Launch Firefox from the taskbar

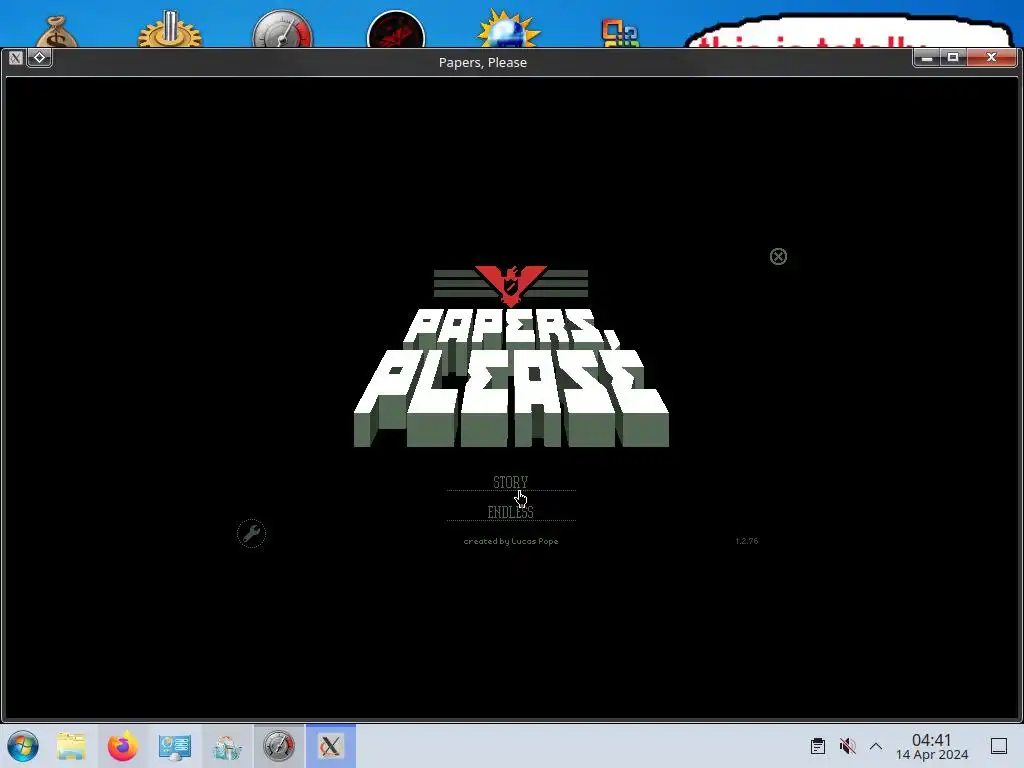123,746
